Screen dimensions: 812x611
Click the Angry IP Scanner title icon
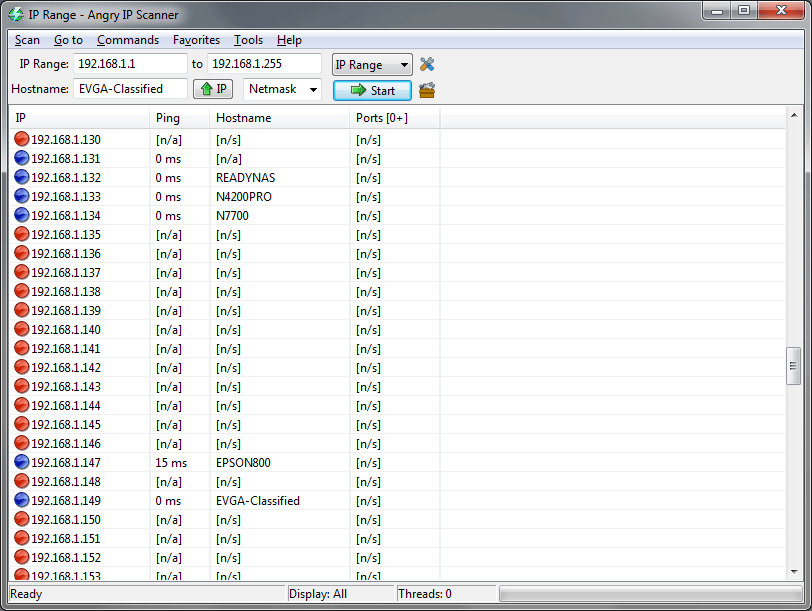pos(16,14)
